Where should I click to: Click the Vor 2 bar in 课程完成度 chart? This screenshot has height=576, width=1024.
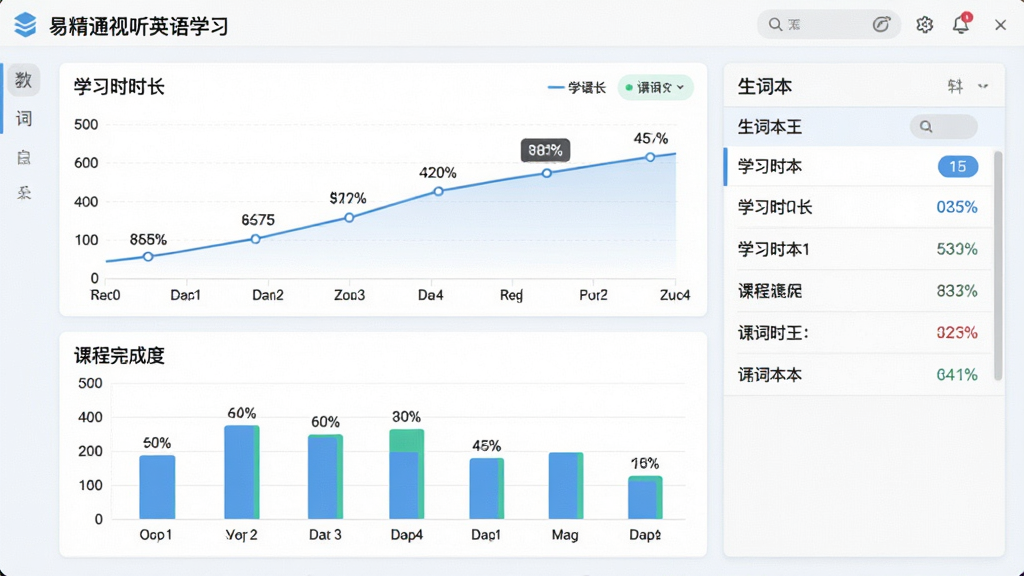click(x=242, y=472)
